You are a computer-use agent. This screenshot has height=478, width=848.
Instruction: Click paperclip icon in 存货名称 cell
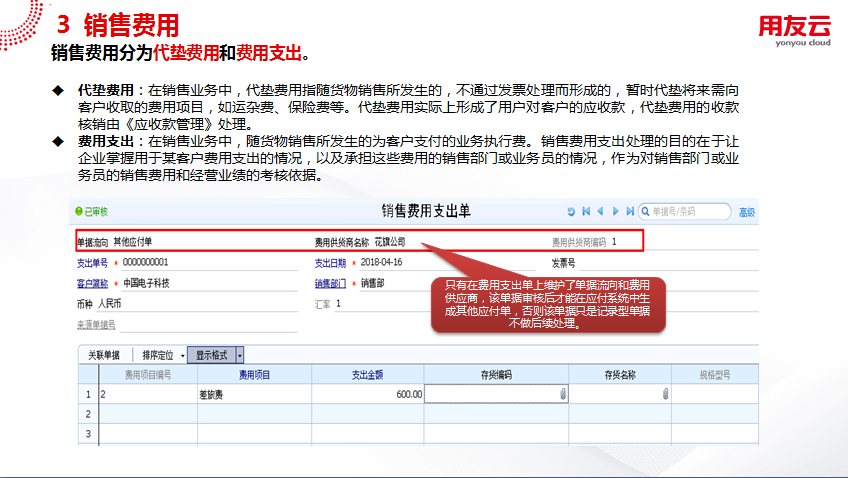[666, 394]
